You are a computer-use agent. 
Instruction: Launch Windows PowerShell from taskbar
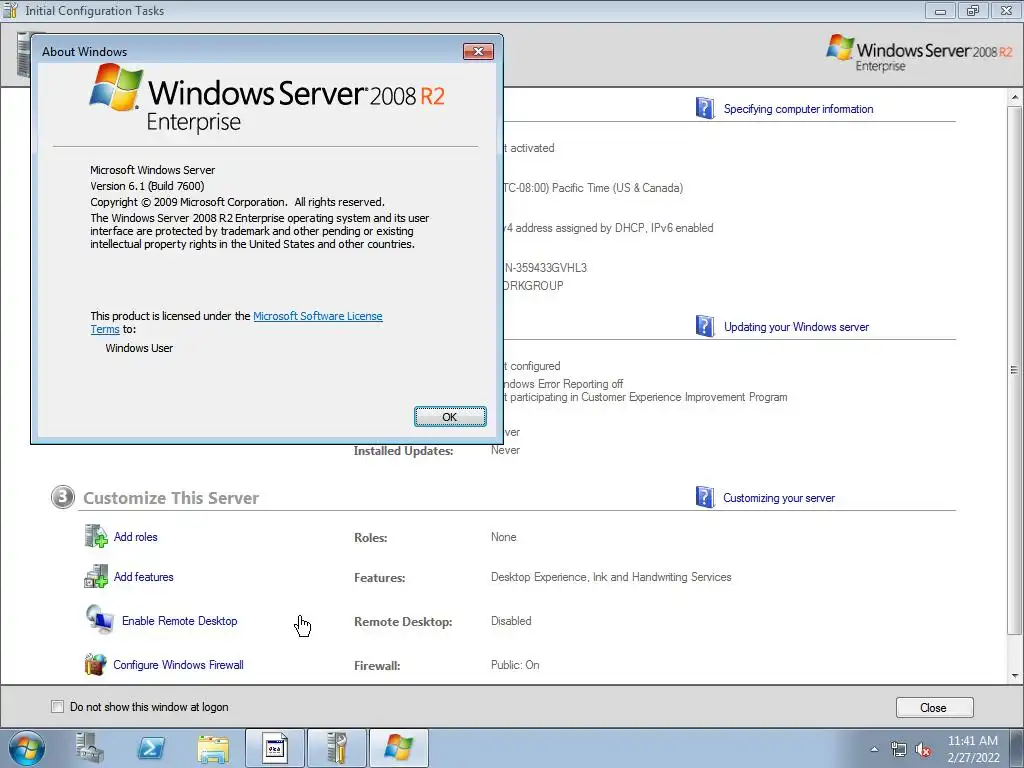point(151,748)
